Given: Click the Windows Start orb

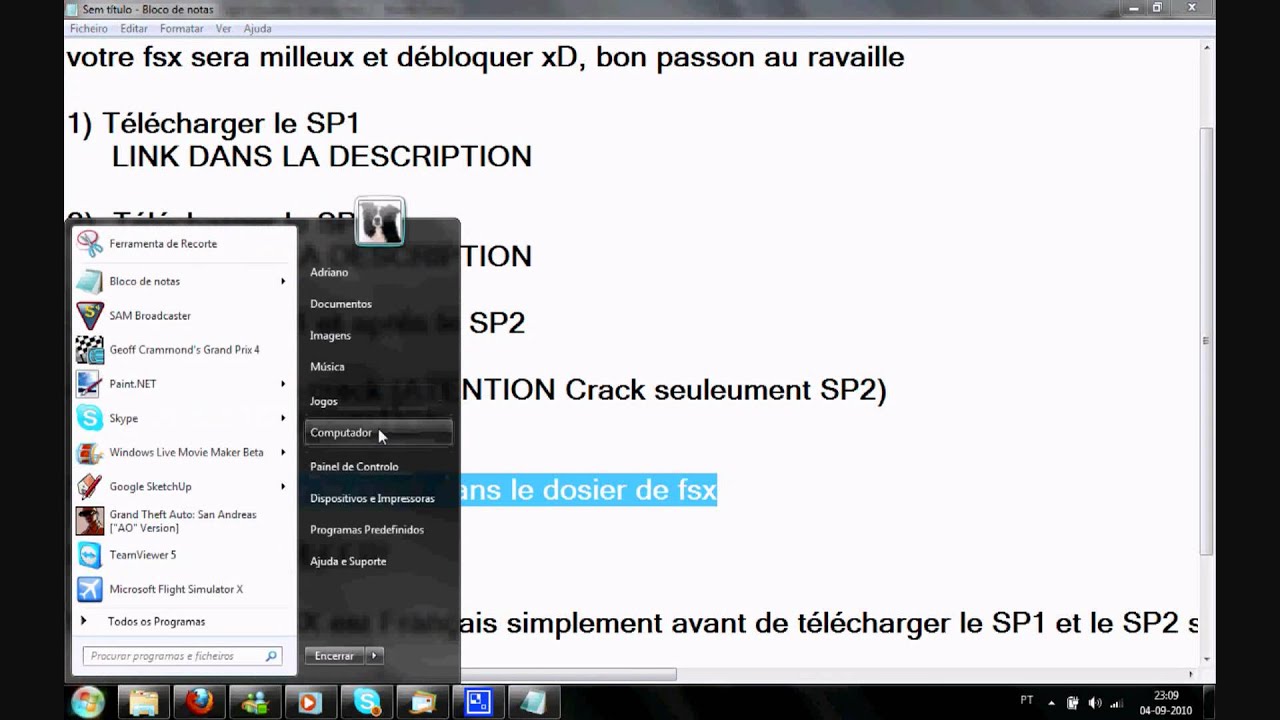Looking at the screenshot, I should (87, 702).
